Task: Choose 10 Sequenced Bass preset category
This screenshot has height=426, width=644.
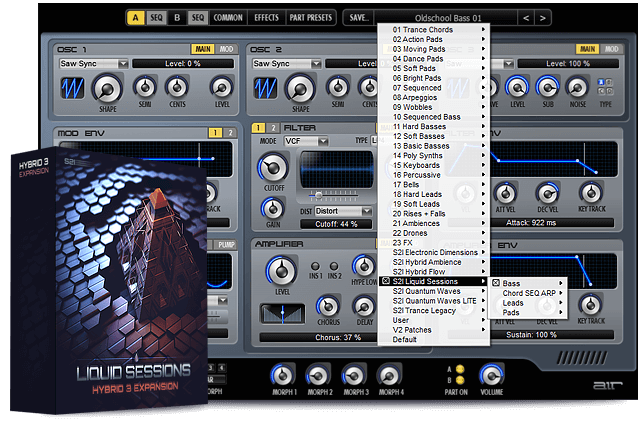Action: pos(433,117)
